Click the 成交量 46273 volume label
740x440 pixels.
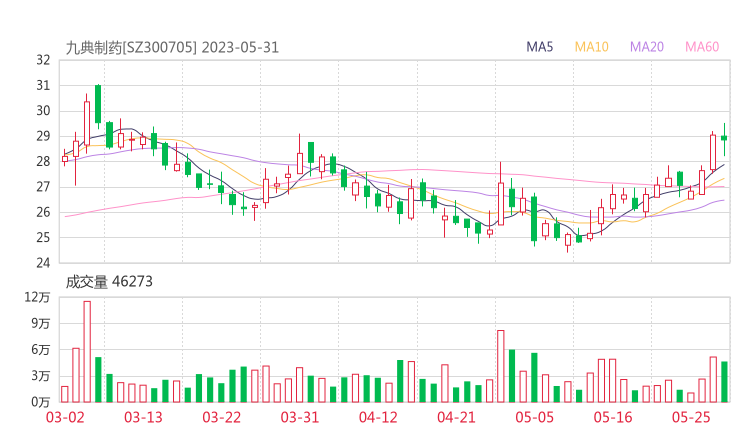pos(109,282)
